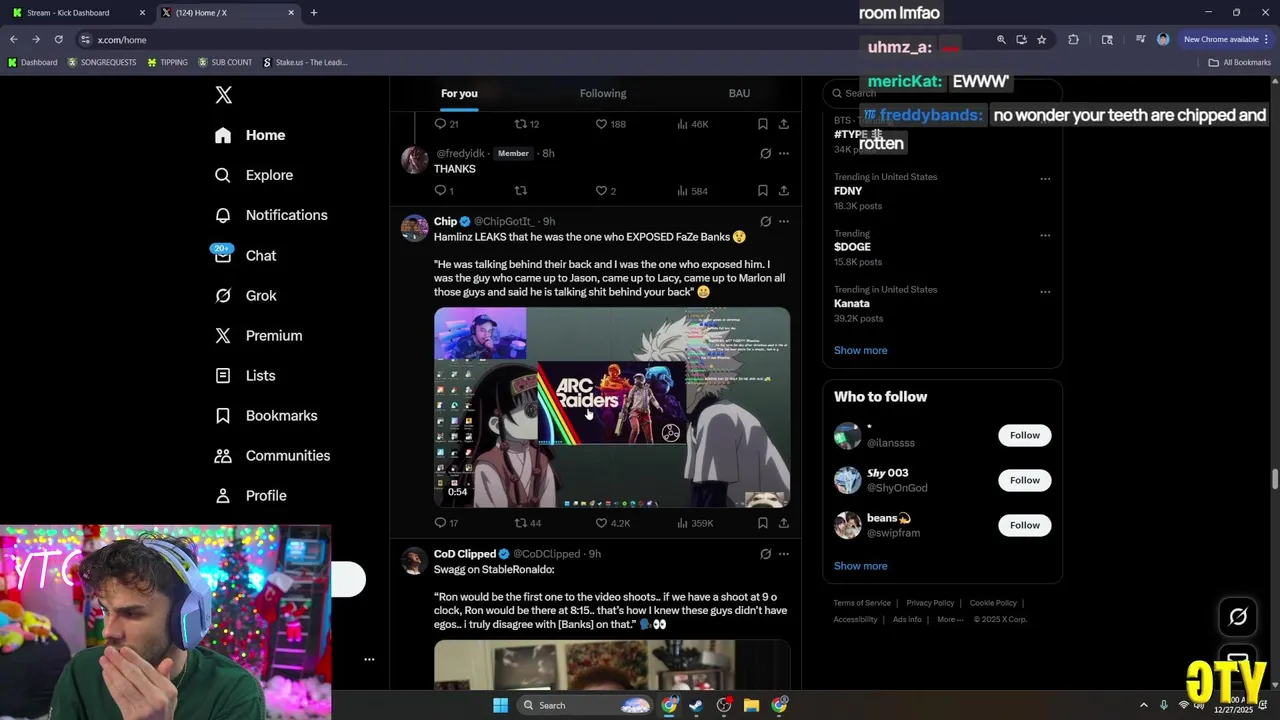Screen dimensions: 1280x720
Task: Share Chip's Hamlinz post
Action: (x=784, y=523)
